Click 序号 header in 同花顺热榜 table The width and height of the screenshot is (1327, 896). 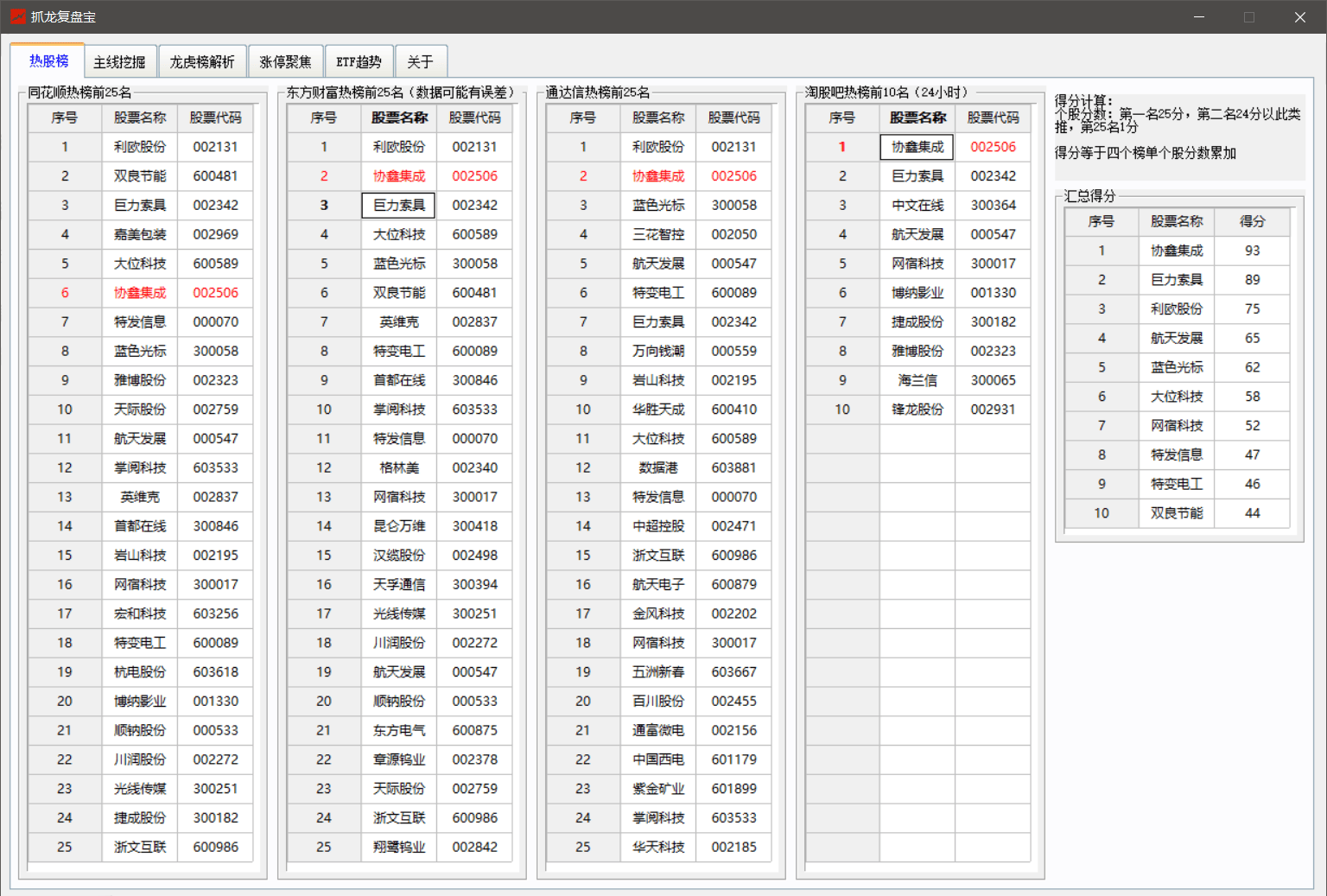[x=65, y=118]
